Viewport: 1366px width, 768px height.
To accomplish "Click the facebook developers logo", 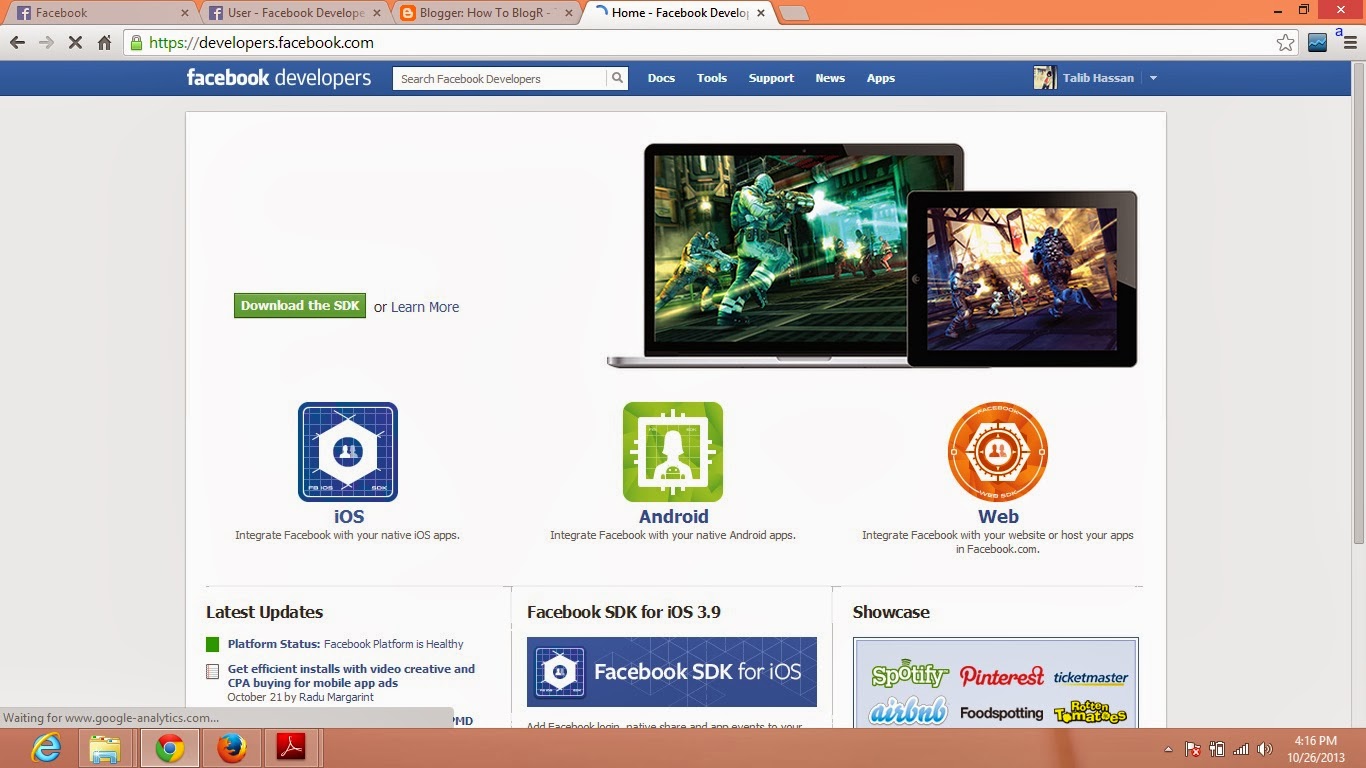I will pyautogui.click(x=278, y=77).
